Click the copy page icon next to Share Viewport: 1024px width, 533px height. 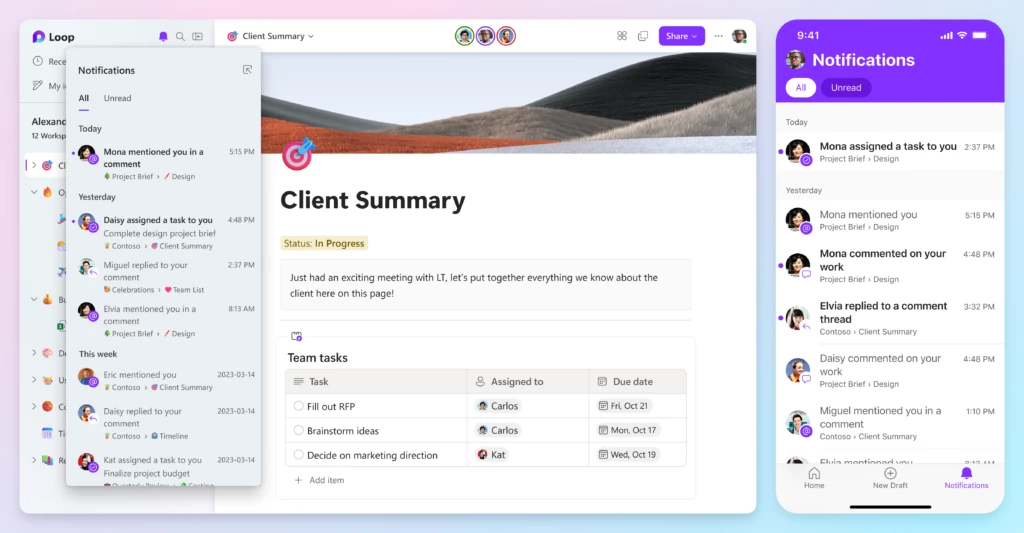[x=643, y=36]
